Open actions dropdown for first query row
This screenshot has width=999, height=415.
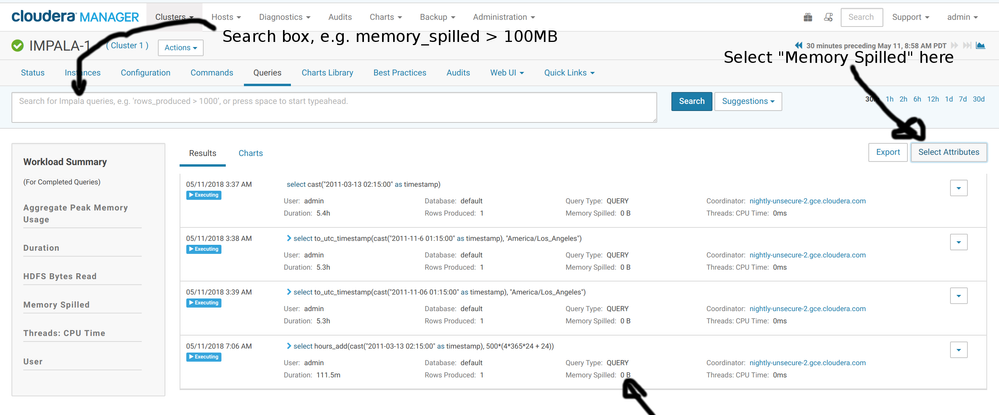pos(958,188)
